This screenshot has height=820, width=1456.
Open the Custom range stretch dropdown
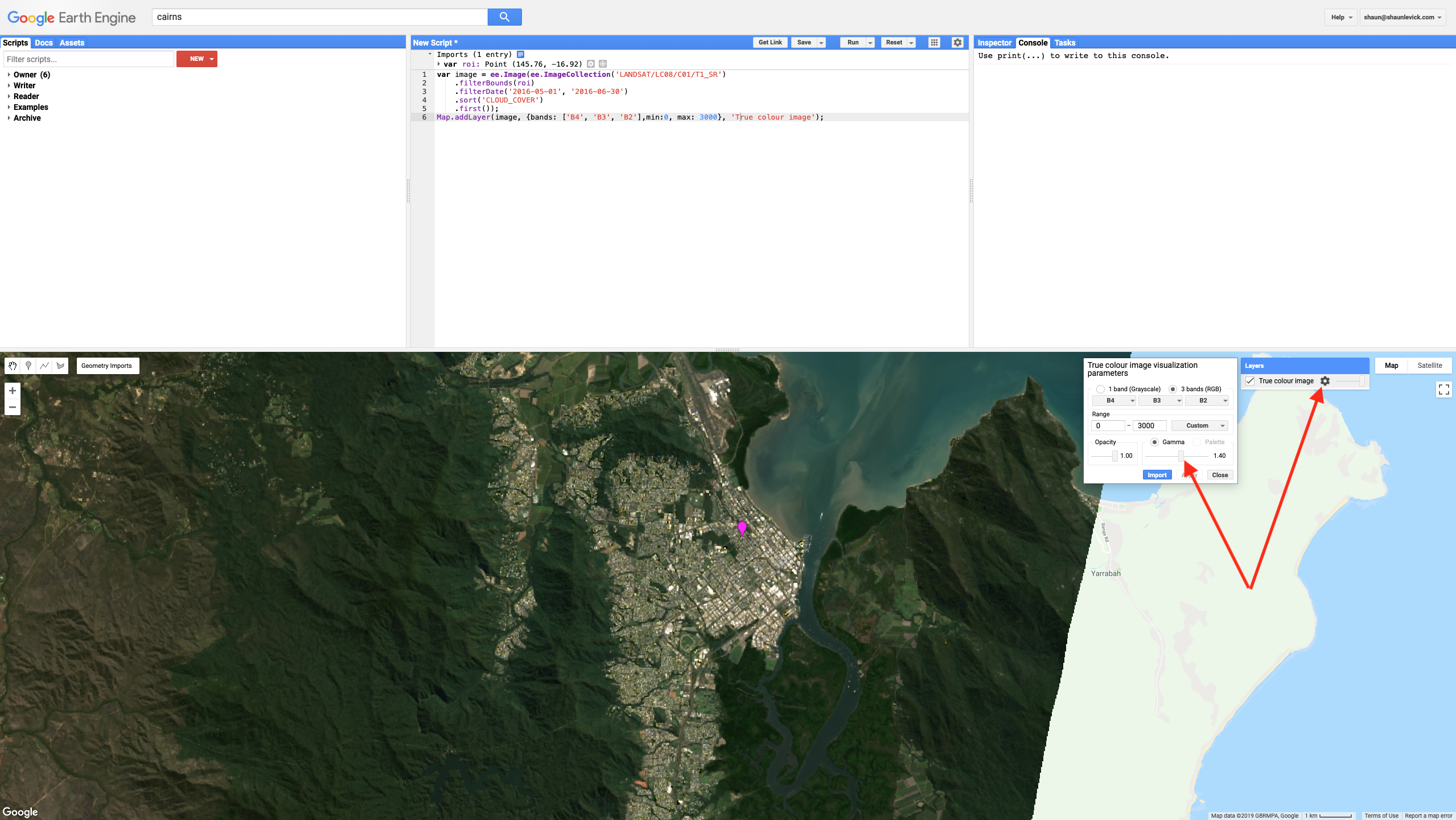coord(1200,426)
